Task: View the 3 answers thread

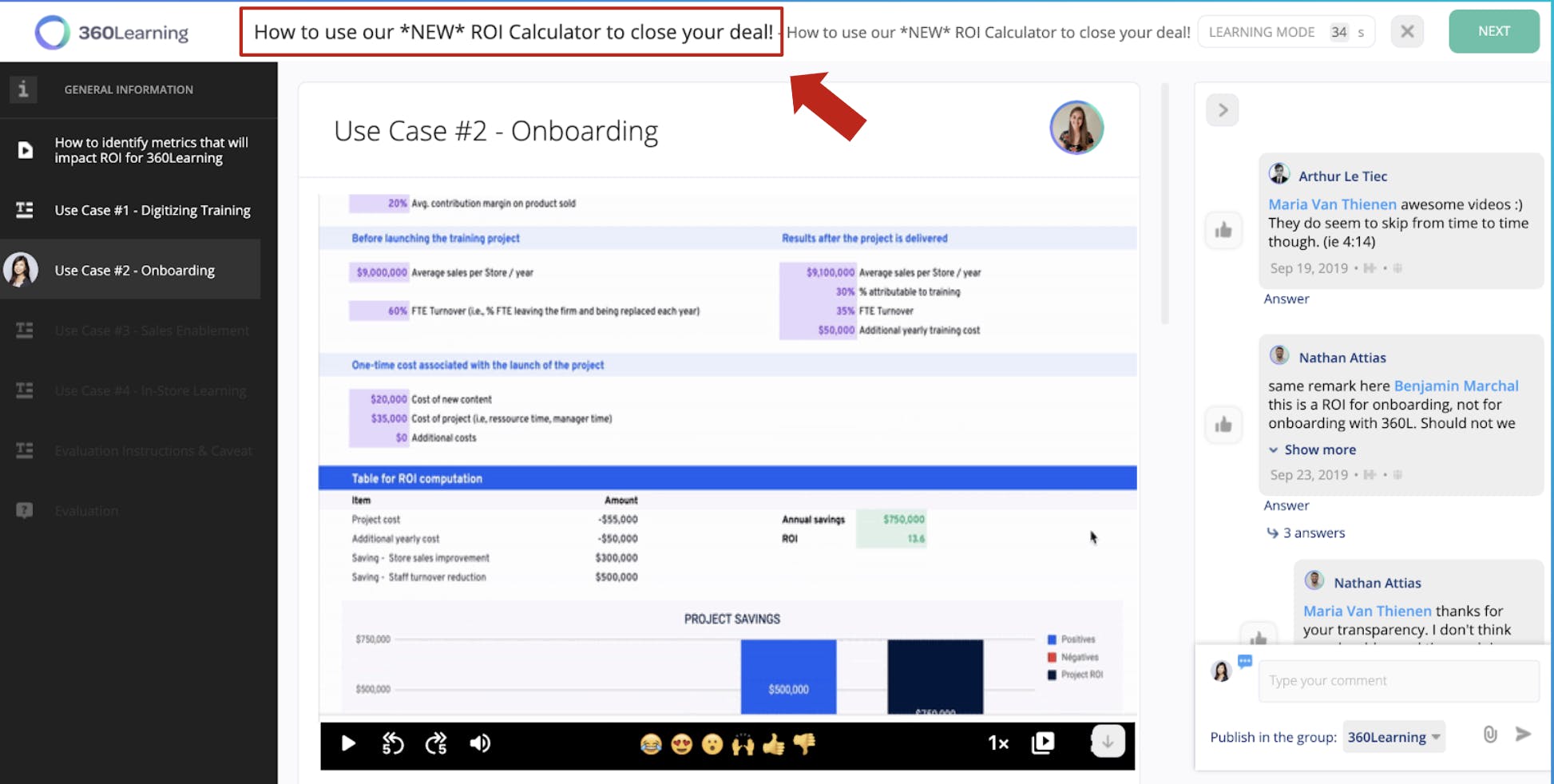Action: (1313, 533)
